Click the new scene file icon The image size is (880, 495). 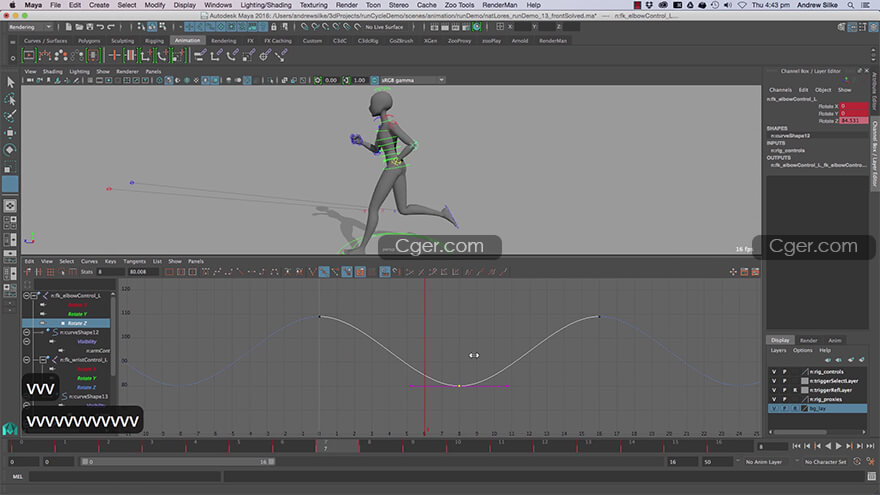click(x=68, y=27)
